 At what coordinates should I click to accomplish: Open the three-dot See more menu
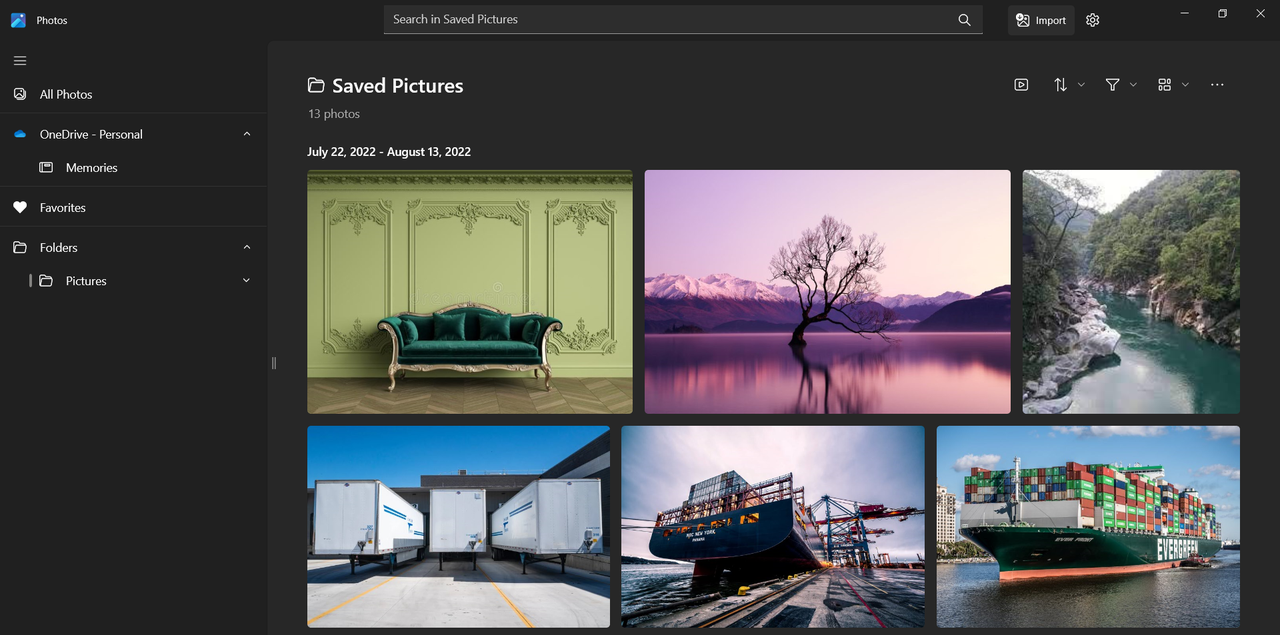tap(1217, 85)
